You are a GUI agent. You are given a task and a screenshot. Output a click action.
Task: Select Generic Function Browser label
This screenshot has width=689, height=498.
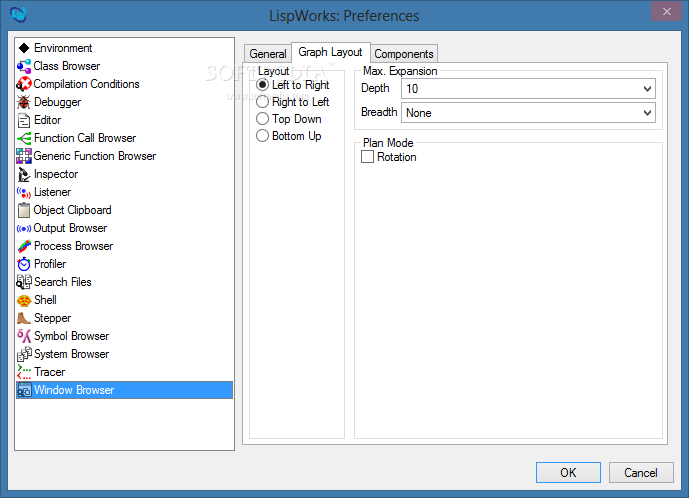pyautogui.click(x=95, y=156)
